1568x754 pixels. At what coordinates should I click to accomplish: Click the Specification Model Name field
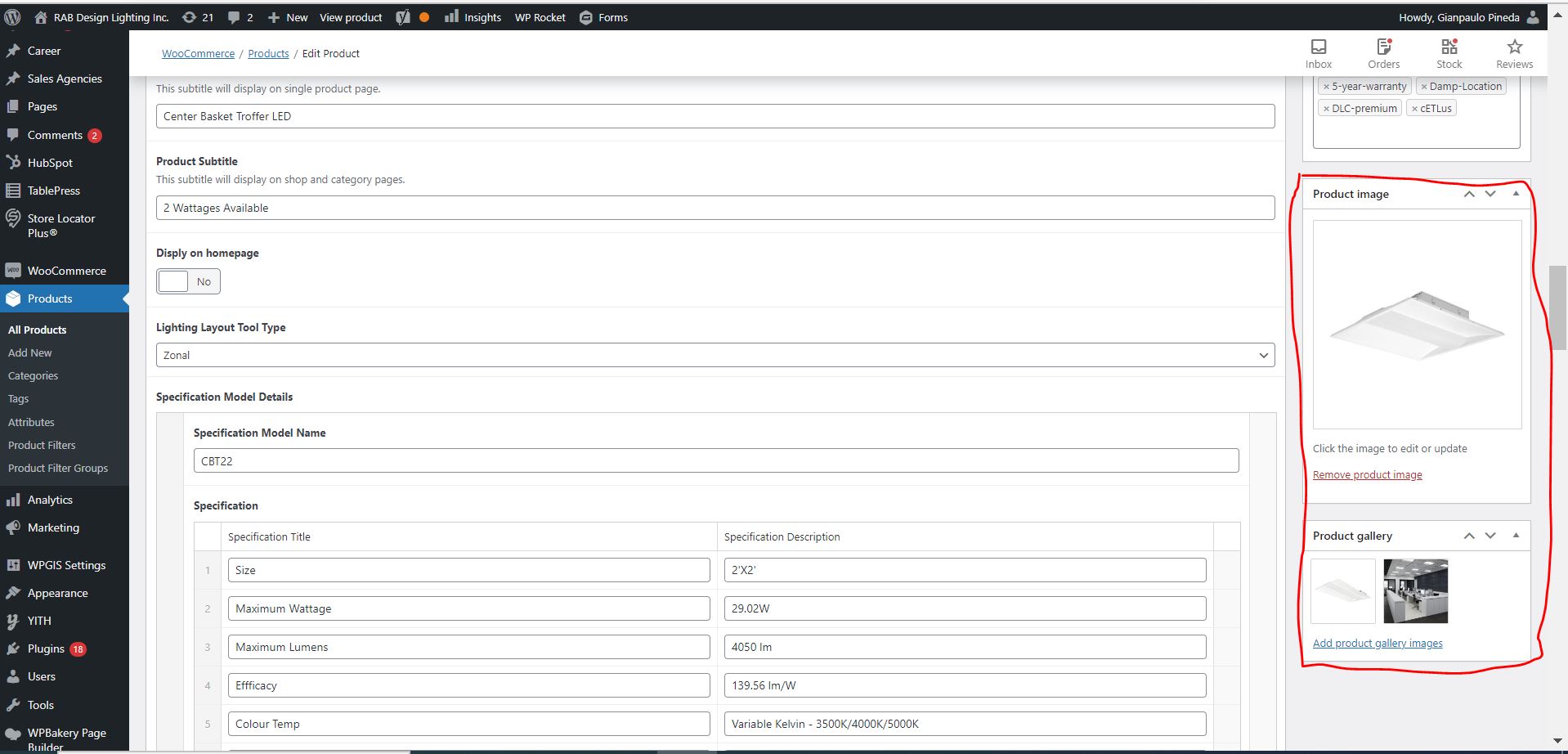[x=715, y=461]
